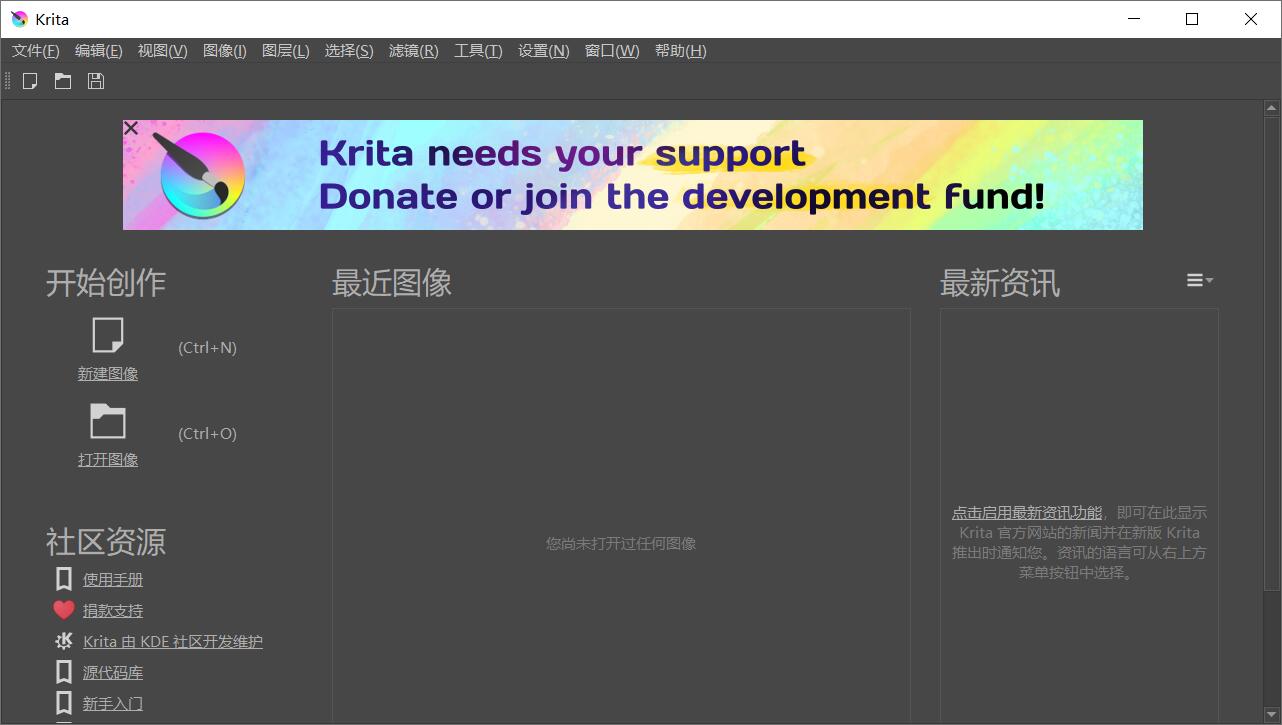Click the 最近图像 heading

[392, 282]
